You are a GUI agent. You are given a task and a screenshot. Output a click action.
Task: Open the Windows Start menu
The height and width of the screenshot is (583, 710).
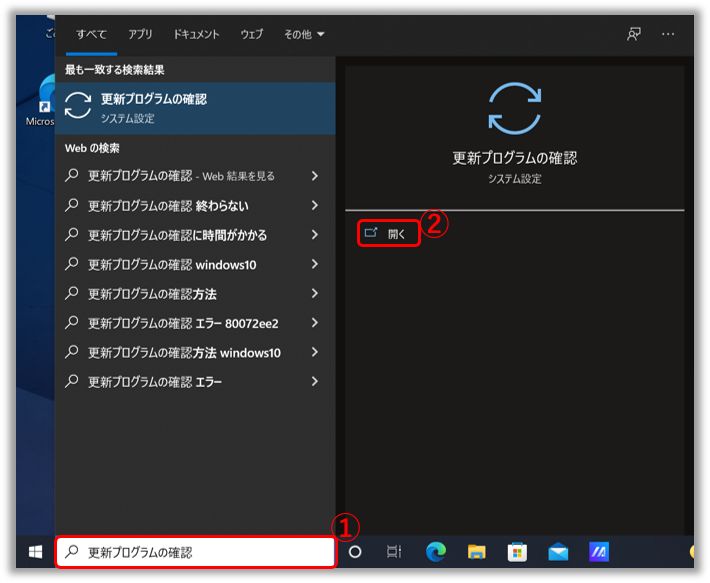pos(35,552)
